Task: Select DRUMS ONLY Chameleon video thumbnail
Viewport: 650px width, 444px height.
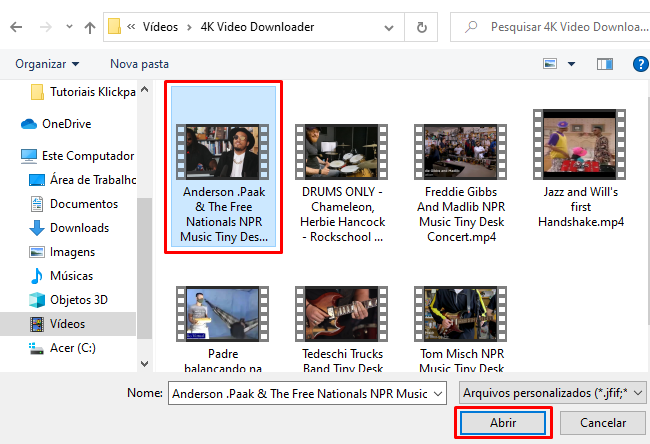Action: point(342,152)
